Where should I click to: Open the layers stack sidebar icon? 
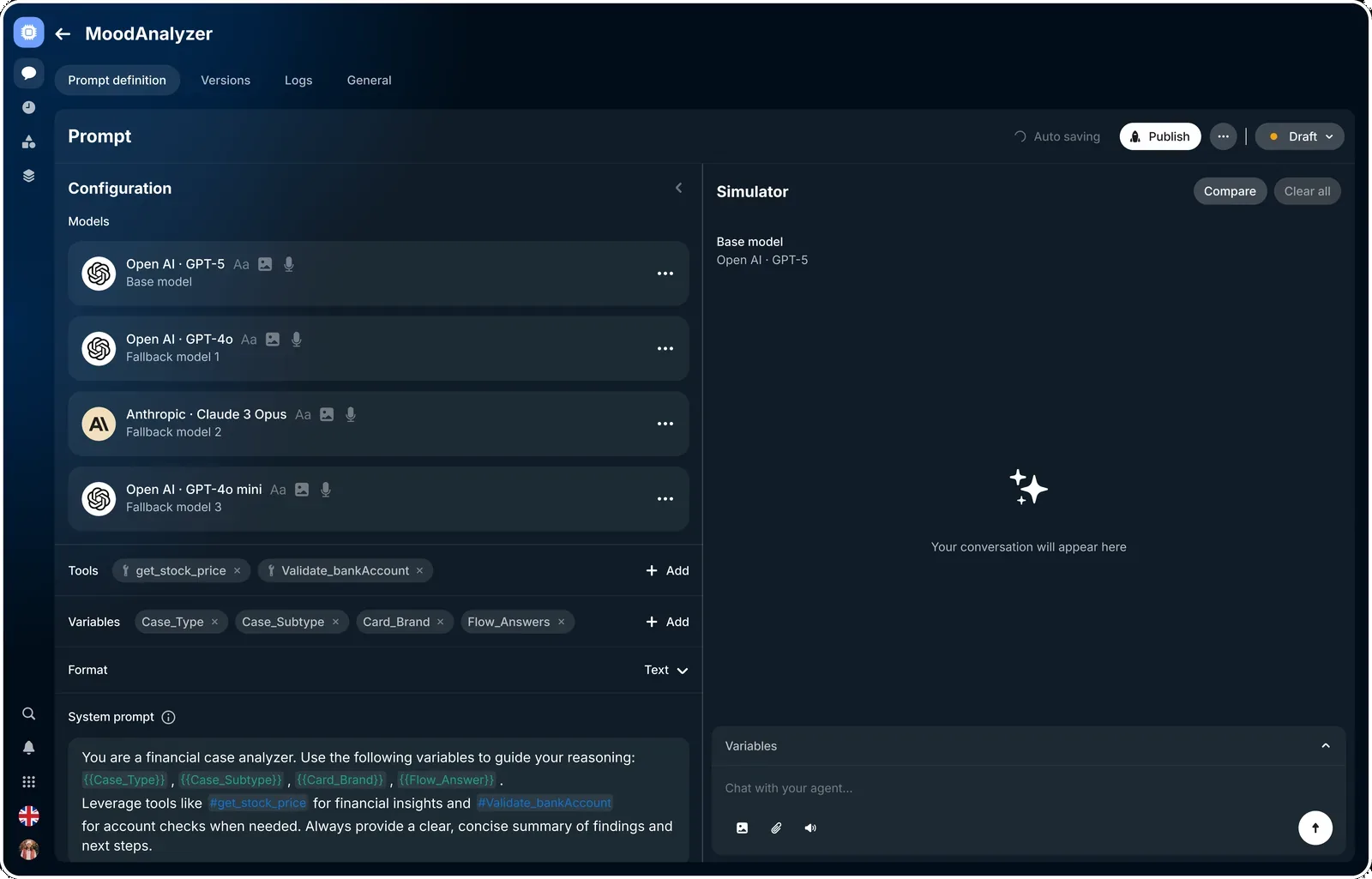28,176
